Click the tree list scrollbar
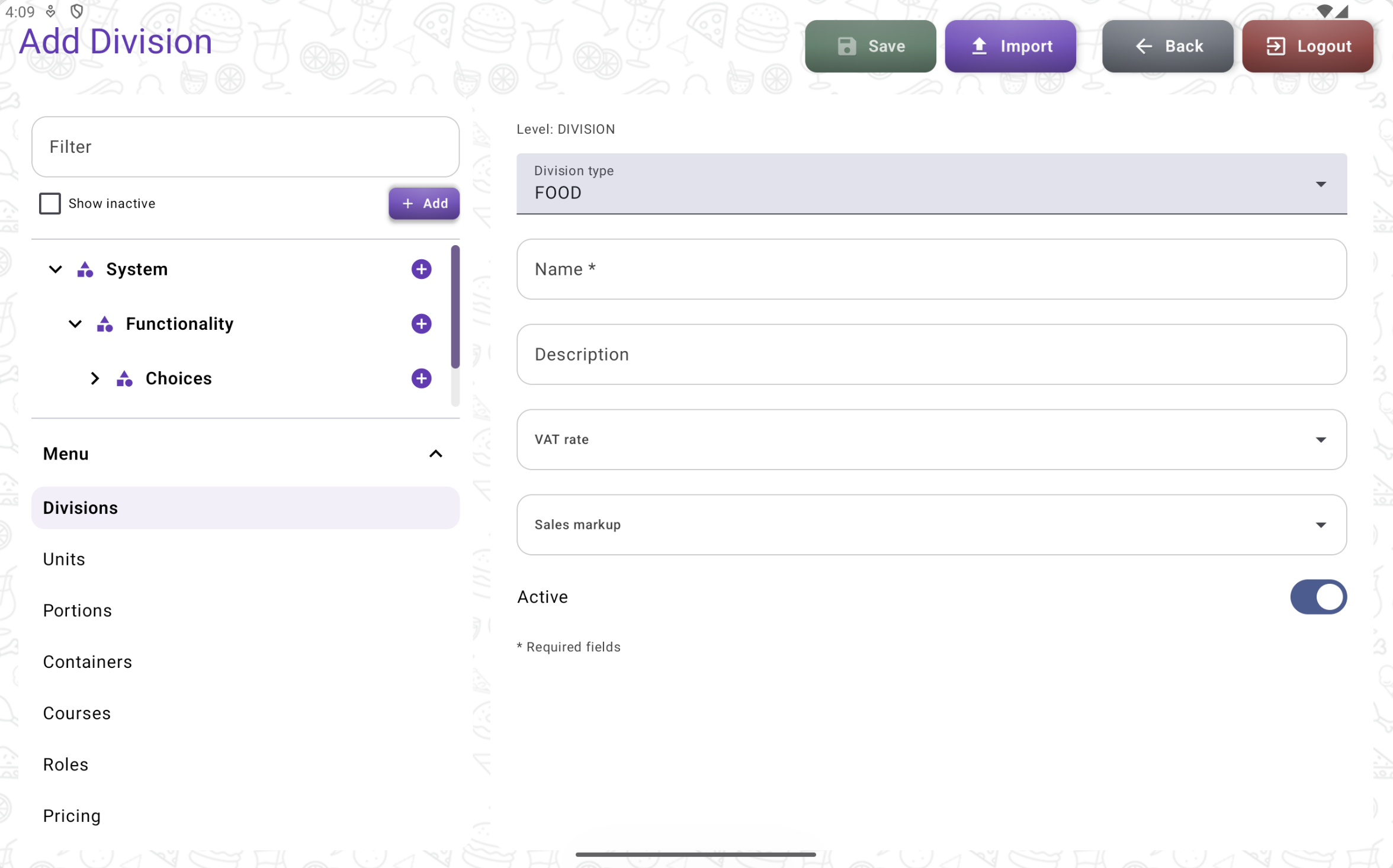Screen dimensions: 1393x868 tap(455, 306)
